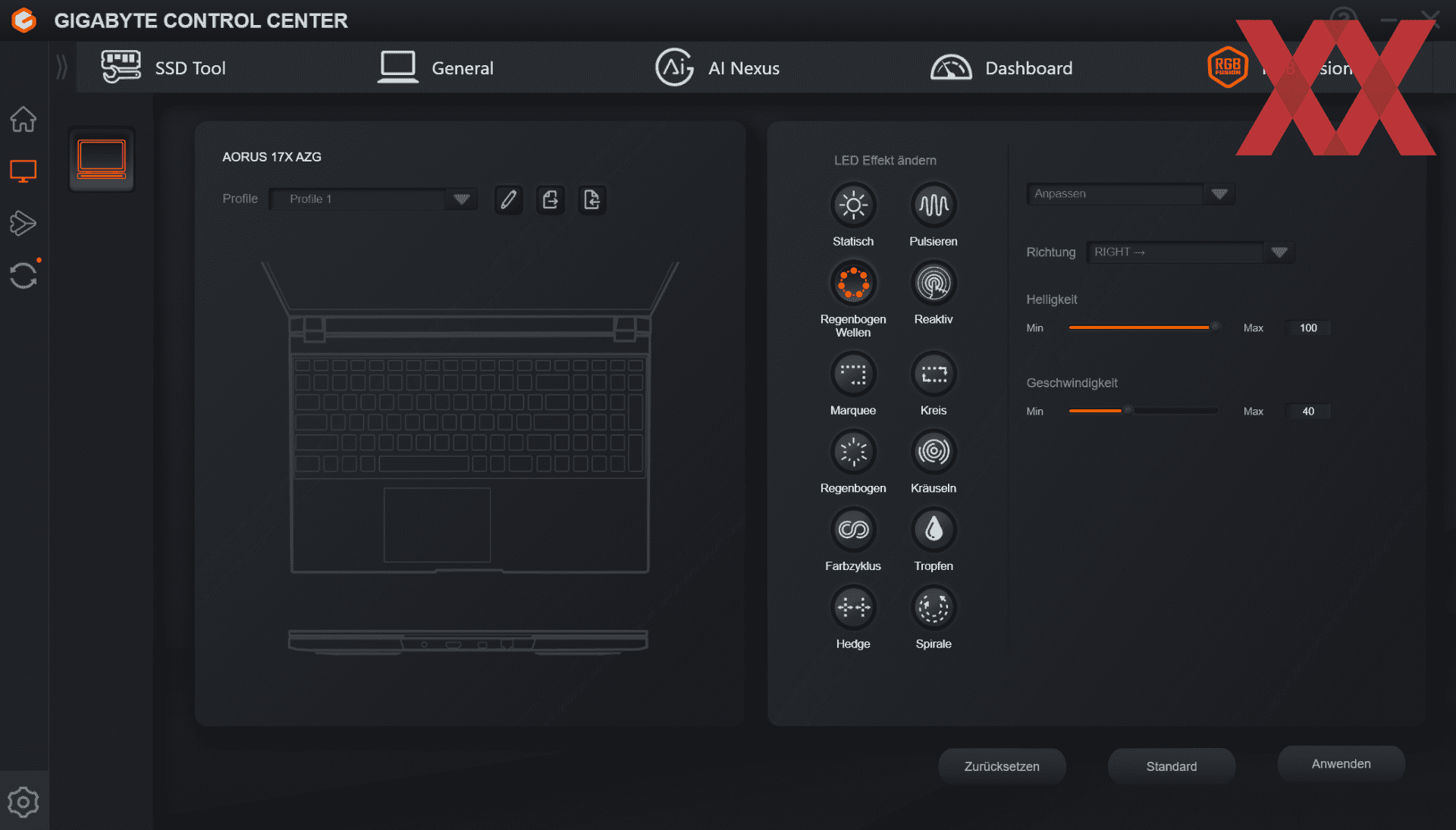Viewport: 1456px width, 830px height.
Task: Select the Kräuseln ripple effect
Action: point(934,452)
